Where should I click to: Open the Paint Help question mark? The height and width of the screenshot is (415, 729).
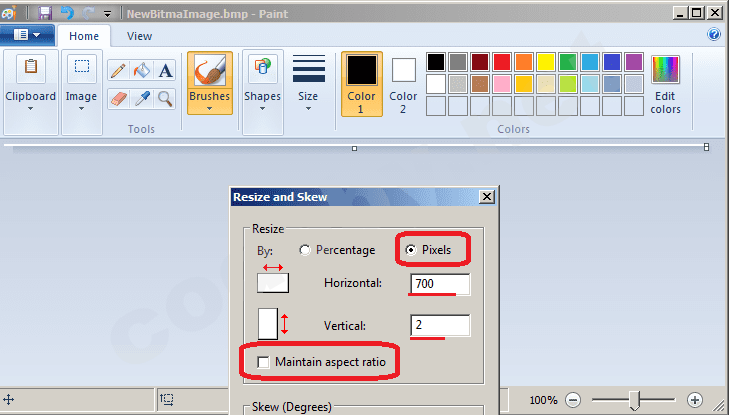(x=714, y=34)
